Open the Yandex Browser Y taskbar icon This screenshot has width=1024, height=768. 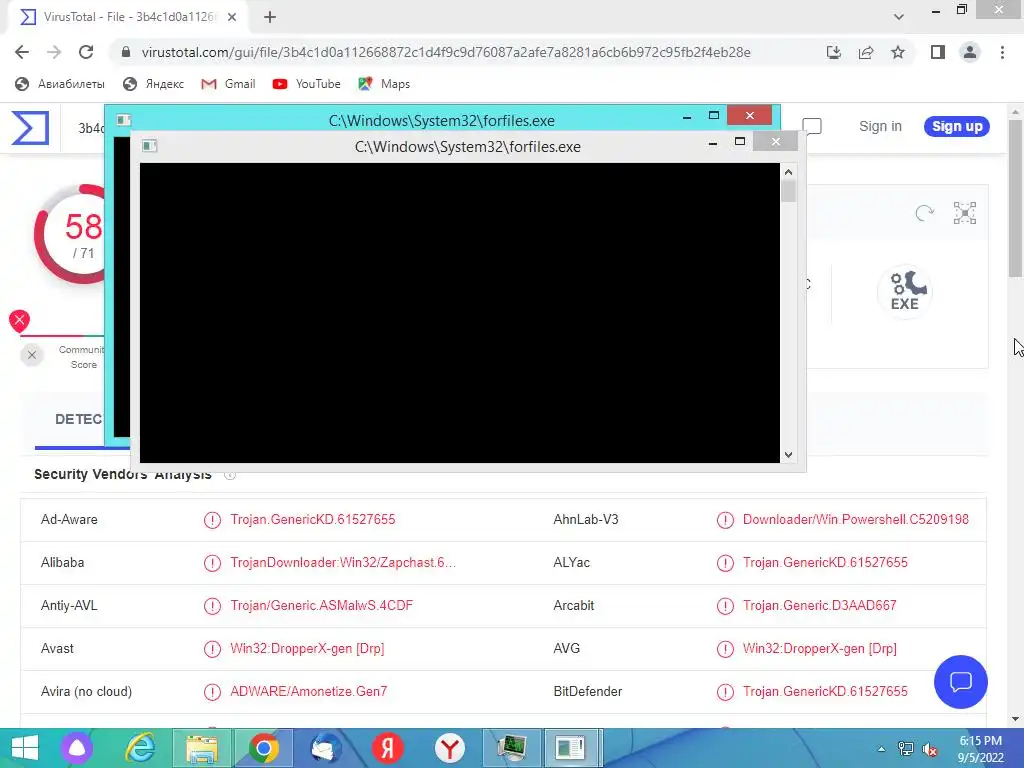[449, 748]
